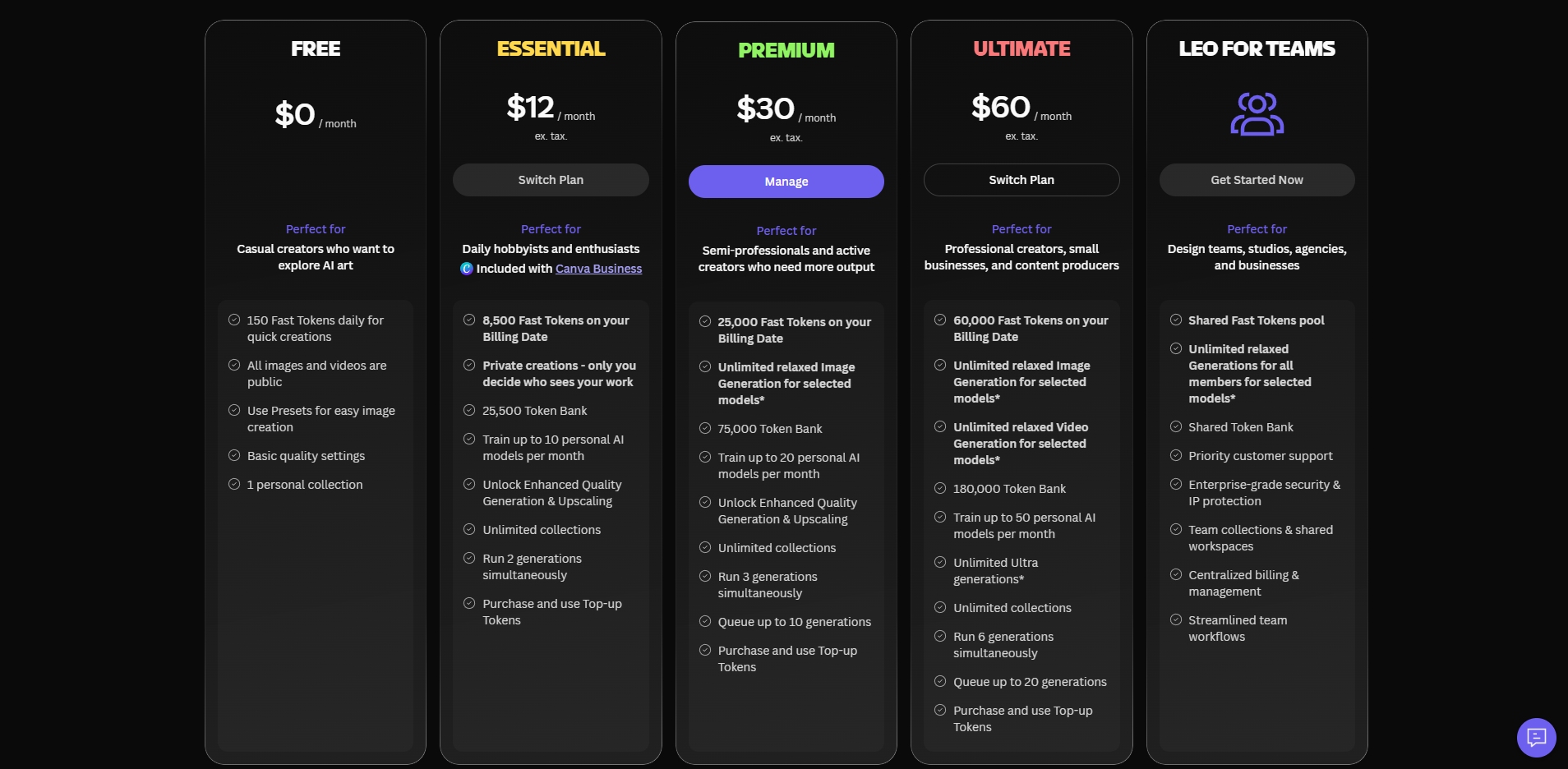Click checkmark beside 75,000 Token Bank
Screen dimensions: 1568x769
(705, 429)
